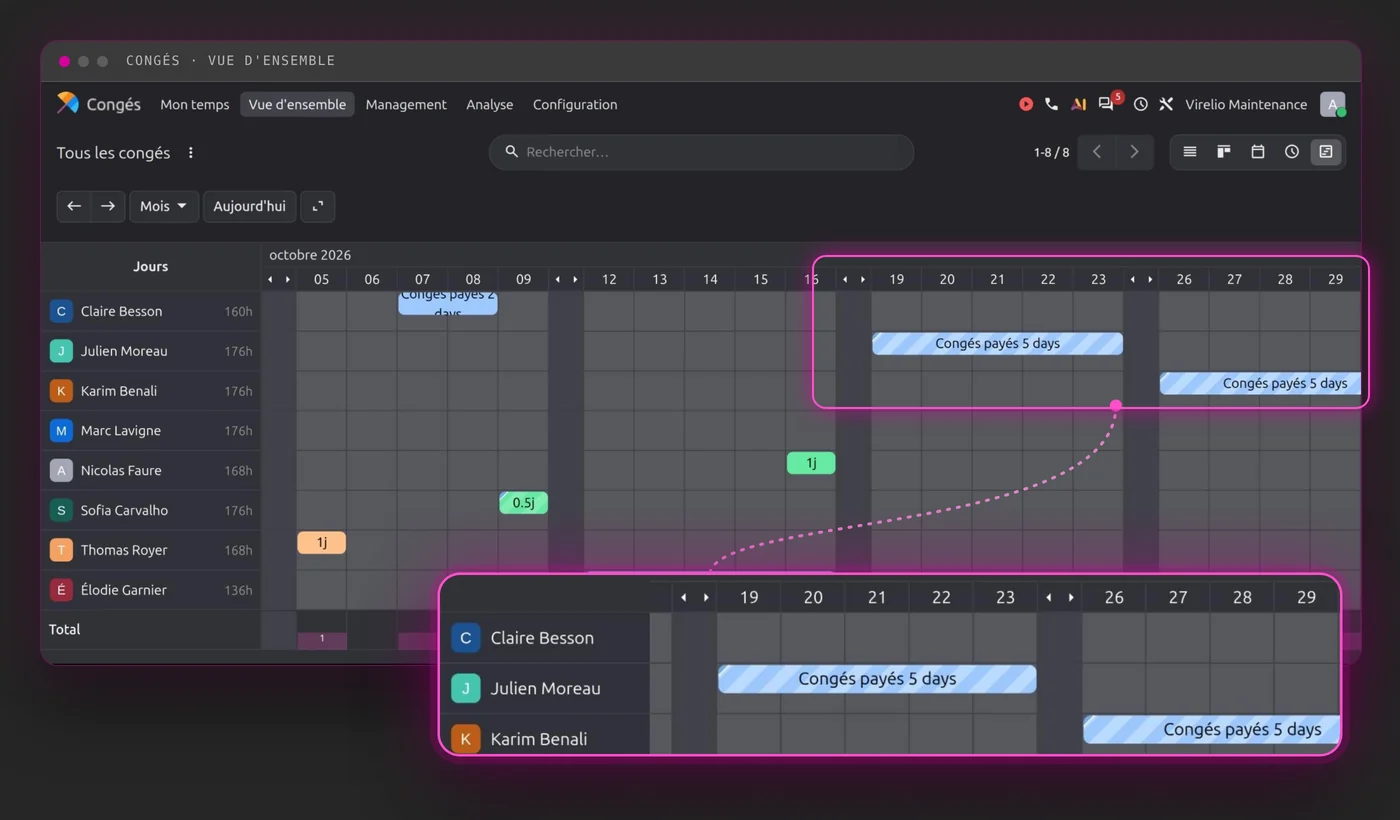Open the Virelio Maintenance company switcher
This screenshot has height=820, width=1400.
(x=1246, y=104)
